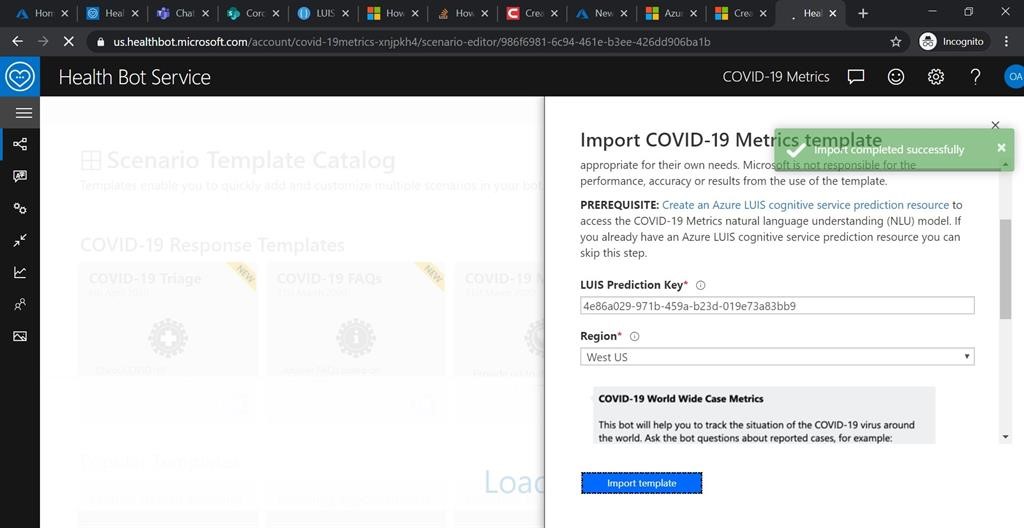1024x528 pixels.
Task: Click the panel scrollbar thumb
Action: (x=1005, y=269)
